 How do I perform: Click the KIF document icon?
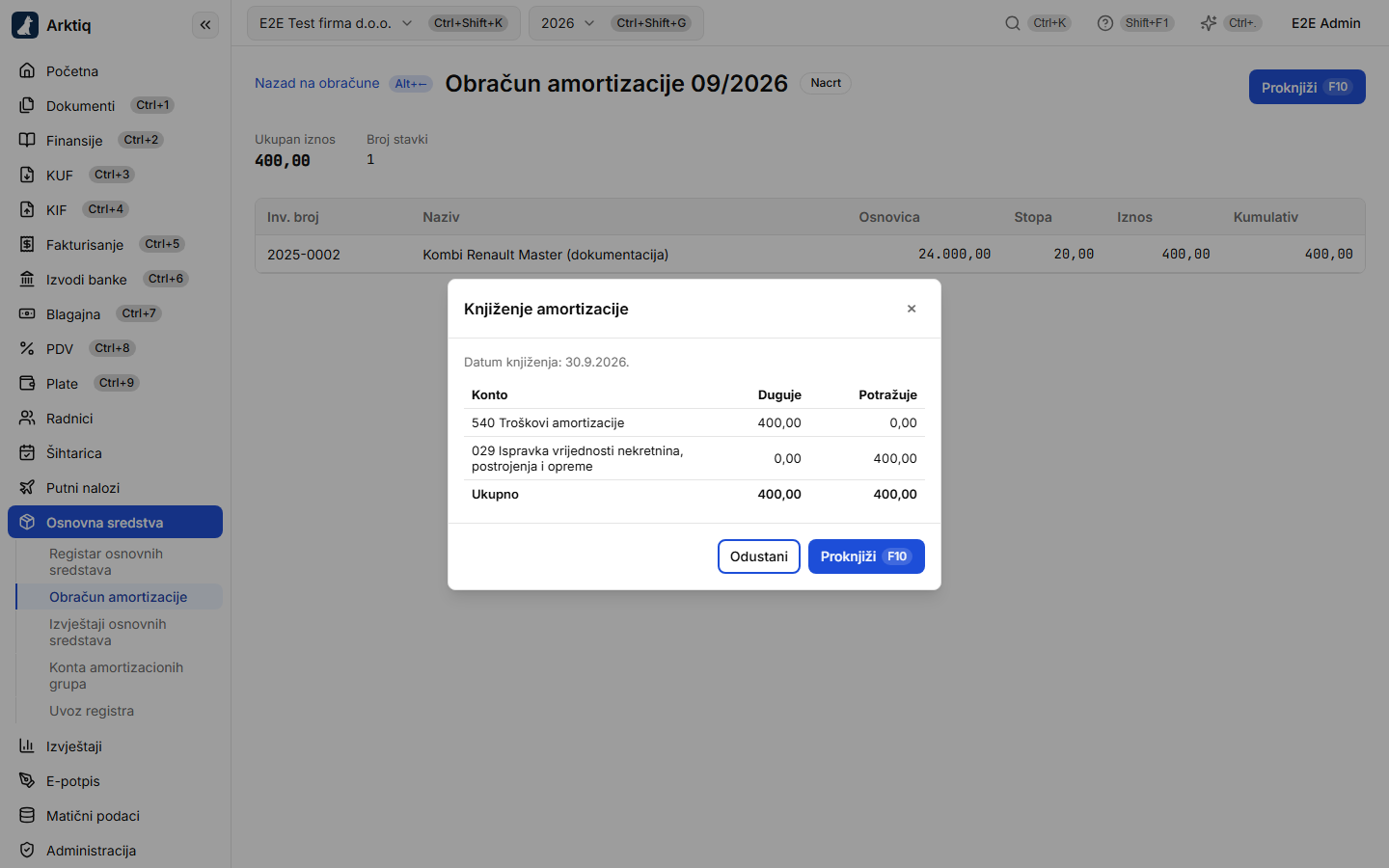point(27,209)
